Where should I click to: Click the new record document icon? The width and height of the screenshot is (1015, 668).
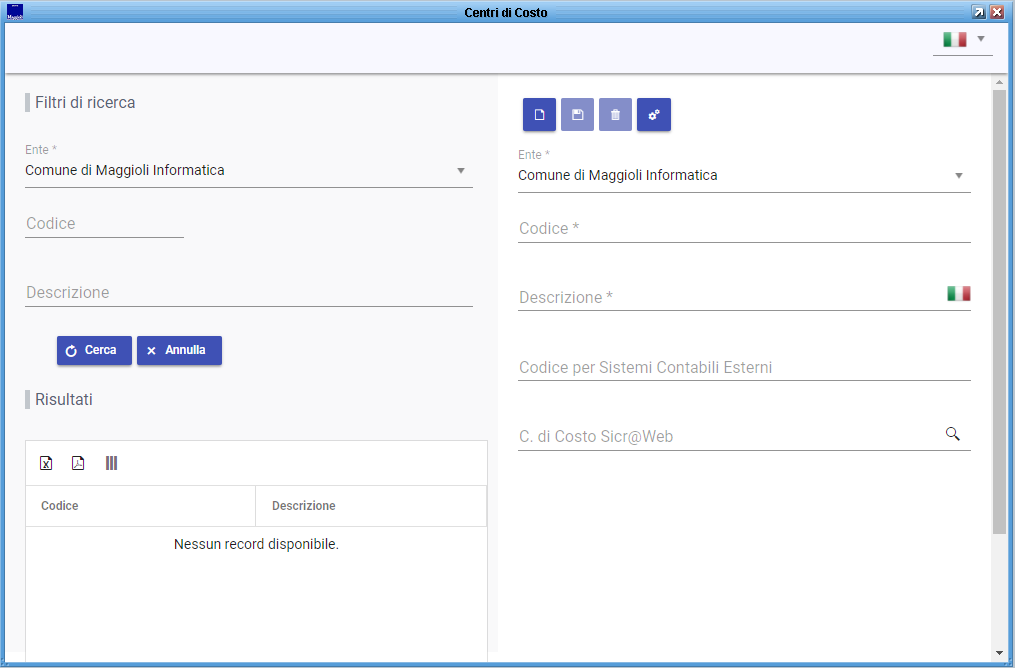pos(539,115)
